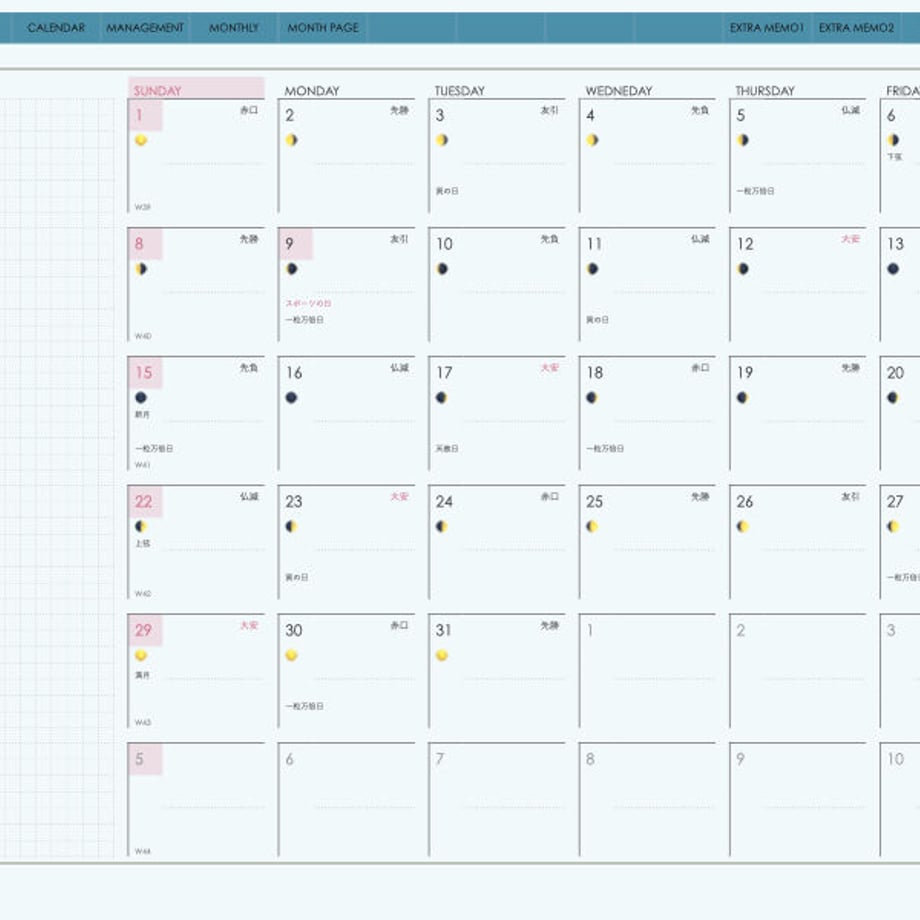Open the EXTRA MEMO2 tab
The width and height of the screenshot is (920, 920).
coord(856,28)
